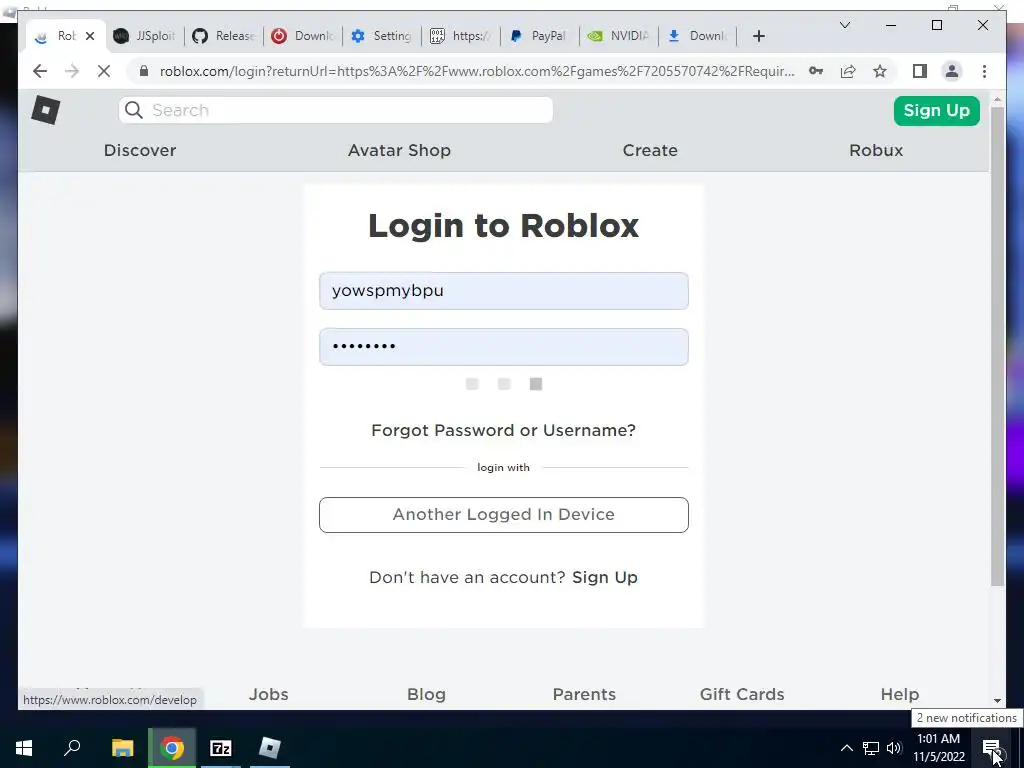Open Gift Cards footer link
Screen dimensions: 1024x768
[x=742, y=694]
